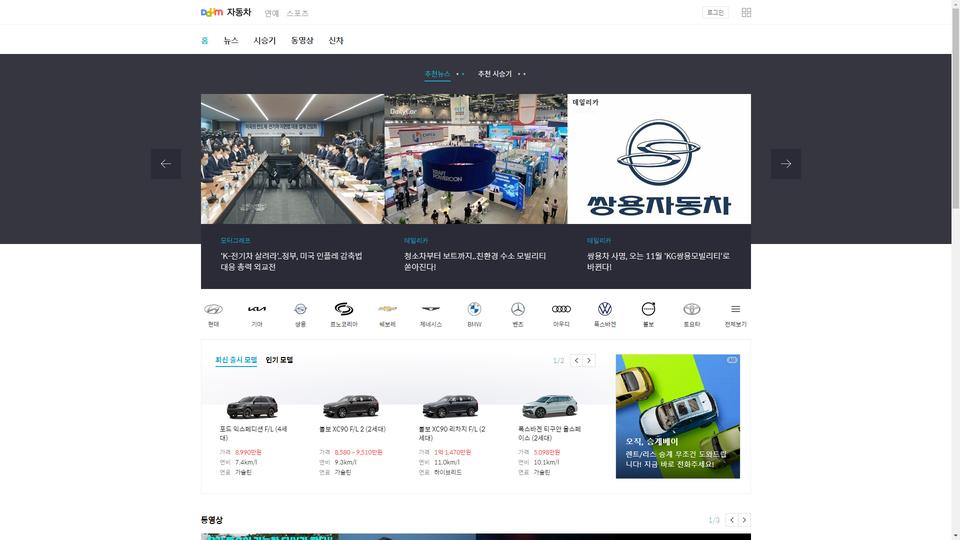Viewport: 960px width, 540px height.
Task: Open the 쌍용차 사명 KG쌍용모빌리티 headline
Action: pos(658,261)
